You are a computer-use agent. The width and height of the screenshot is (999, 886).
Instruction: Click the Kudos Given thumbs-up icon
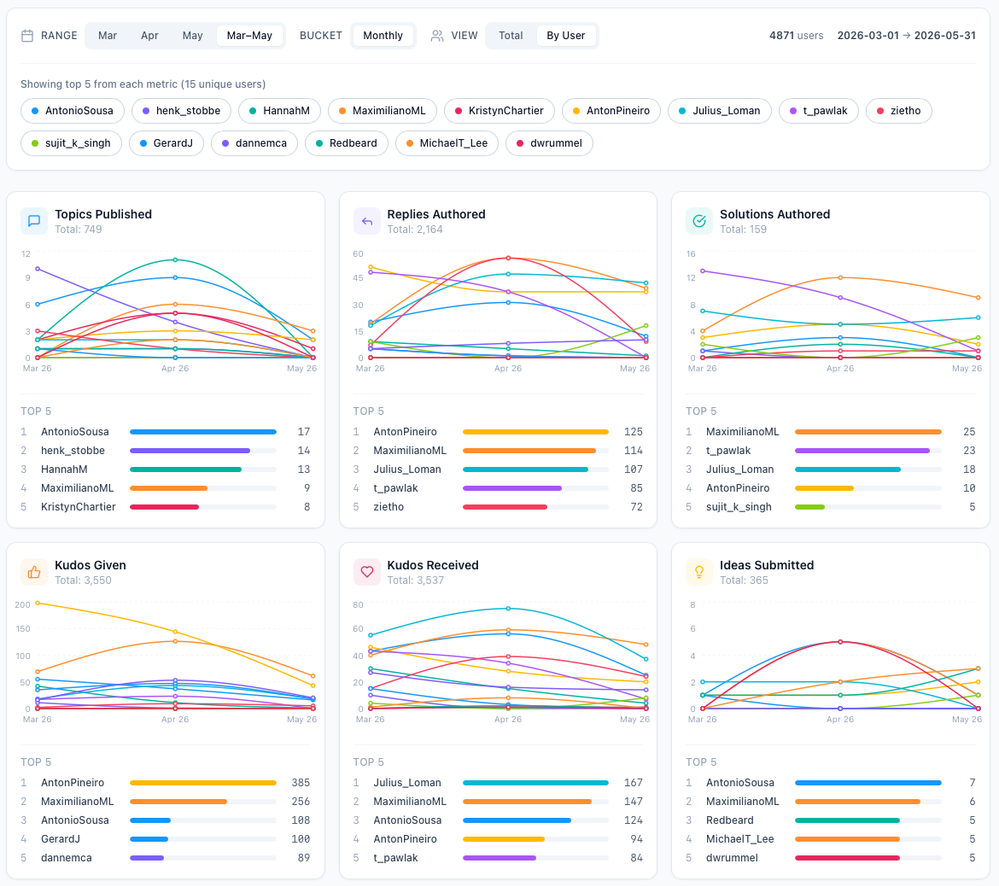[x=34, y=572]
